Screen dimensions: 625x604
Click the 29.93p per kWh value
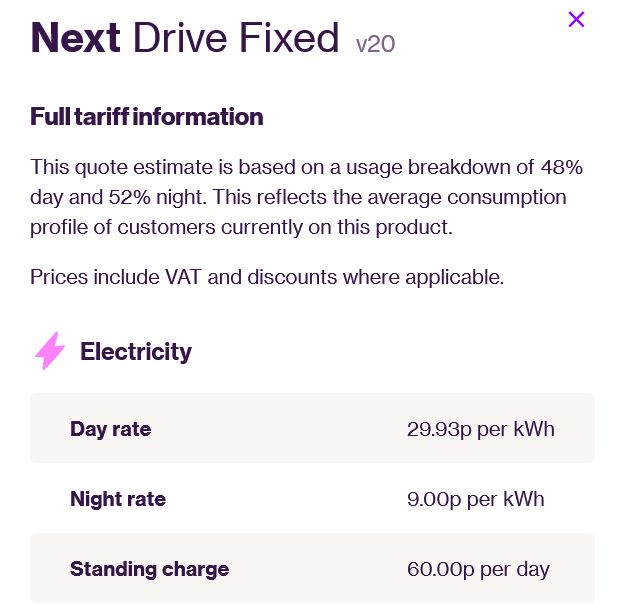click(x=480, y=430)
